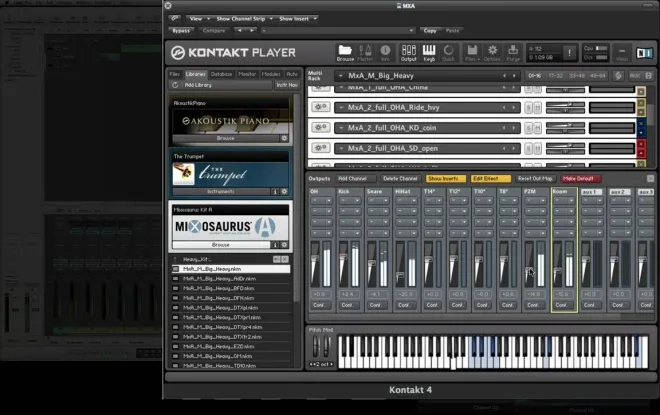Image resolution: width=660 pixels, height=415 pixels.
Task: Open the Show Insert dropdown
Action: coord(298,19)
